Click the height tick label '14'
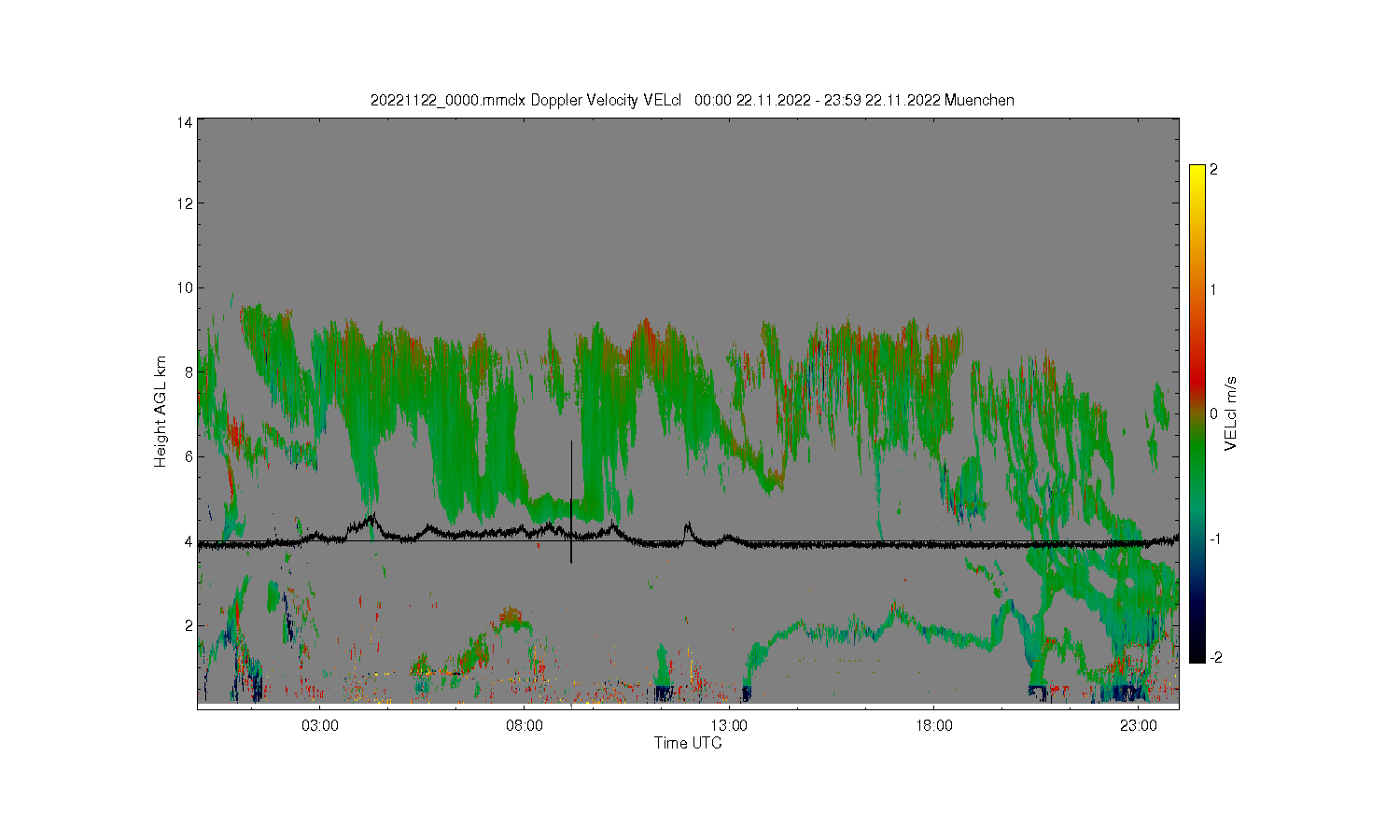Viewport: 1400px width, 840px height. [185, 122]
